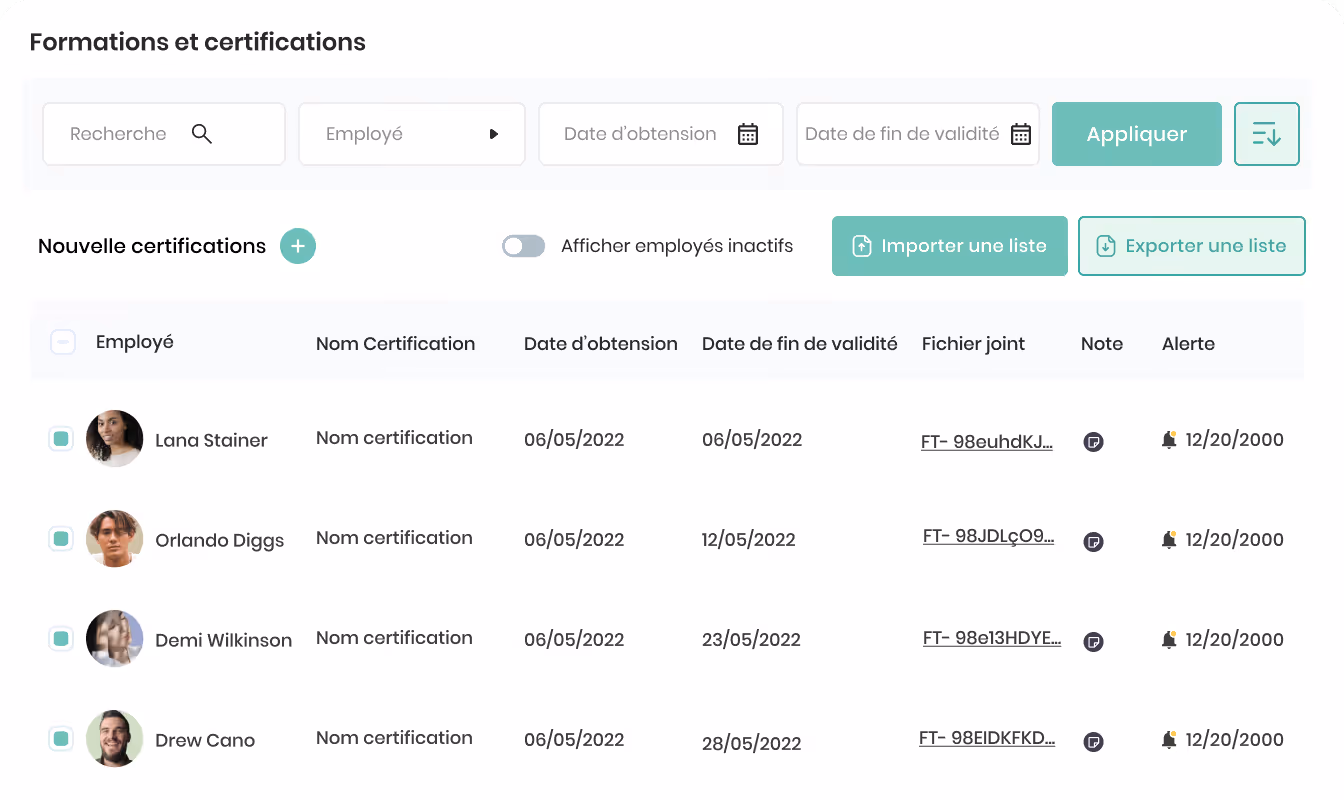Click Orlando Diggs' avatar photo

(114, 538)
